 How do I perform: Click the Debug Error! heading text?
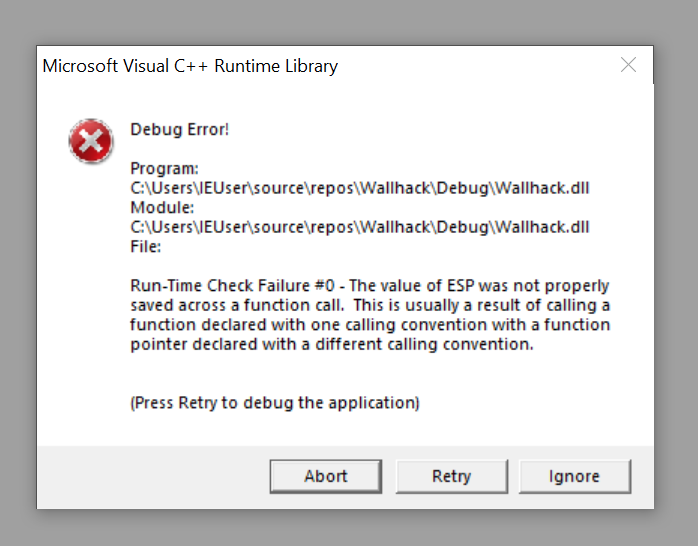(179, 129)
